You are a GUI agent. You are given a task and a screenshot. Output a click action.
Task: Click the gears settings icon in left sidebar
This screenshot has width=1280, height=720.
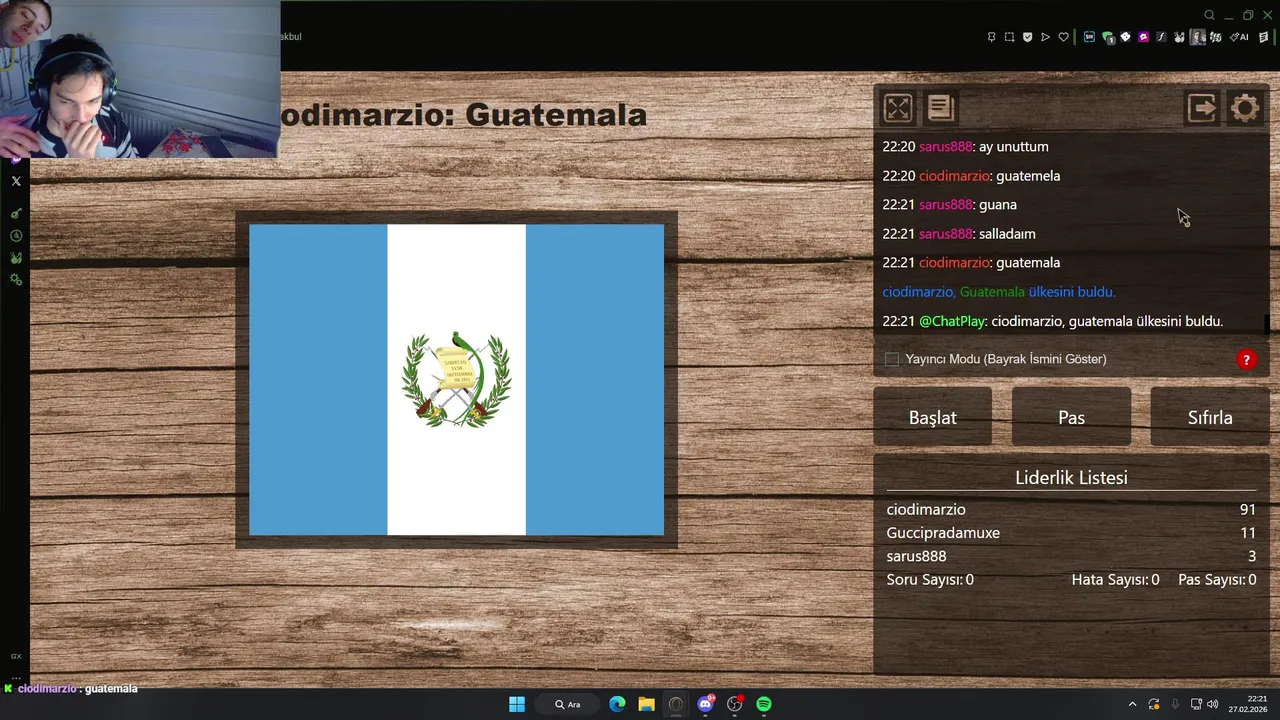coord(16,280)
